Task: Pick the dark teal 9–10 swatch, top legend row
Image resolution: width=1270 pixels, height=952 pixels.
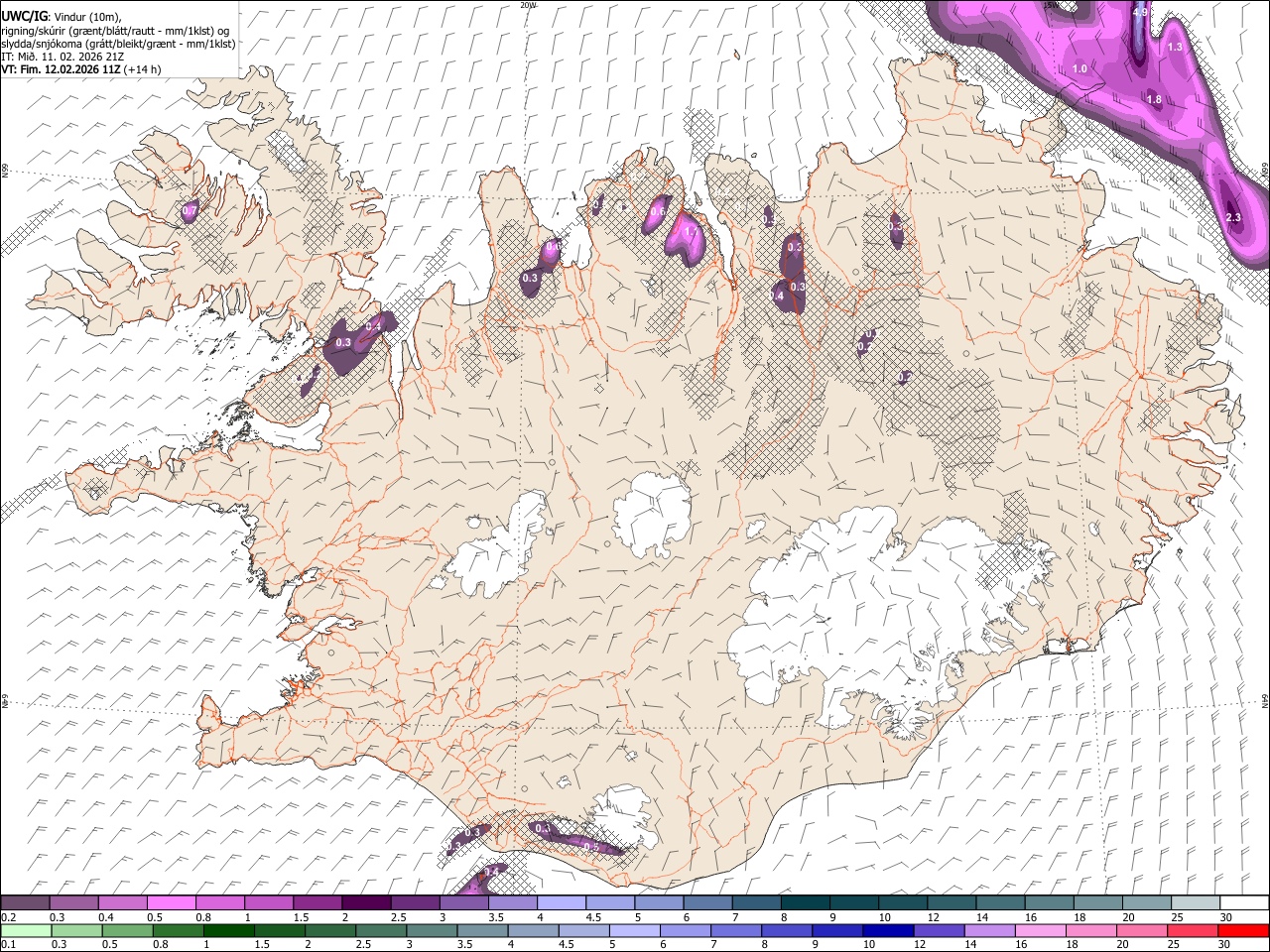Action: [x=855, y=902]
